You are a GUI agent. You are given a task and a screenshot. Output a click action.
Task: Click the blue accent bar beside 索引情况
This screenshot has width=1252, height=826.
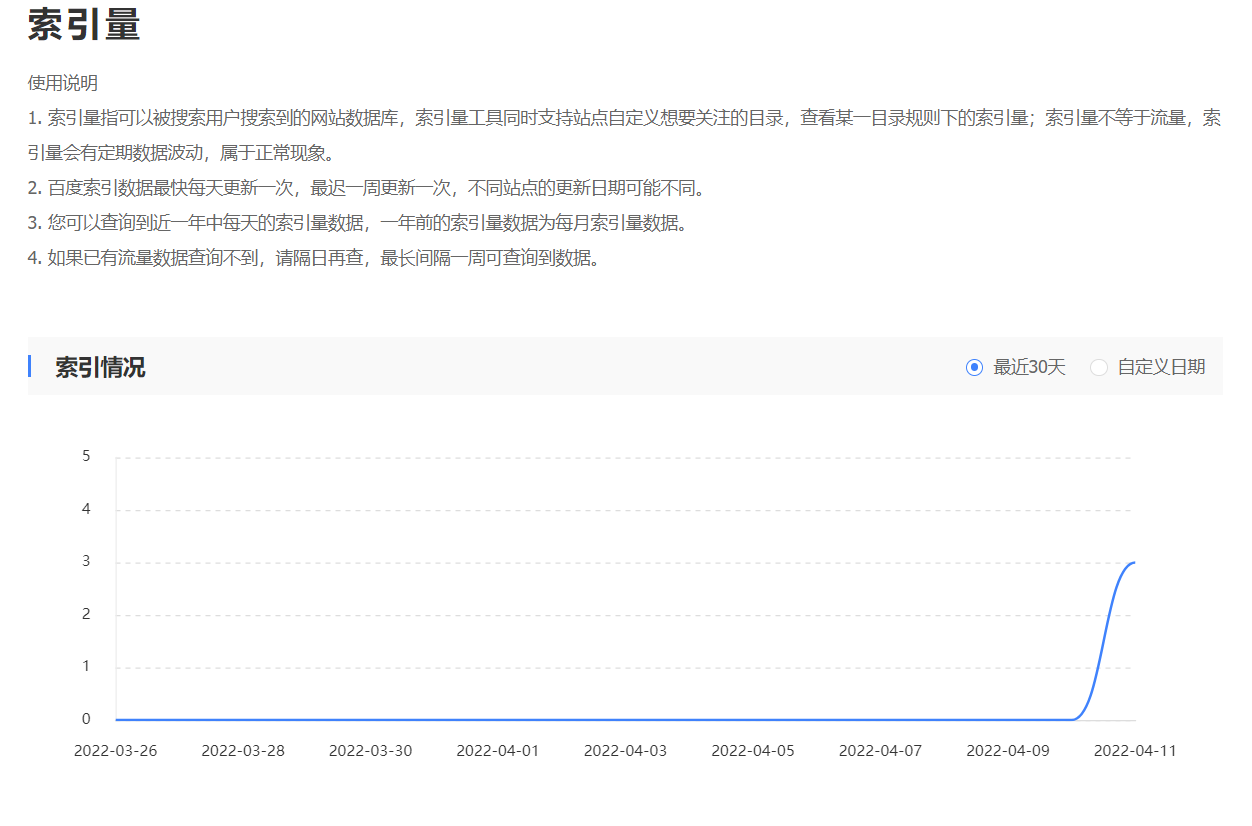pos(30,366)
